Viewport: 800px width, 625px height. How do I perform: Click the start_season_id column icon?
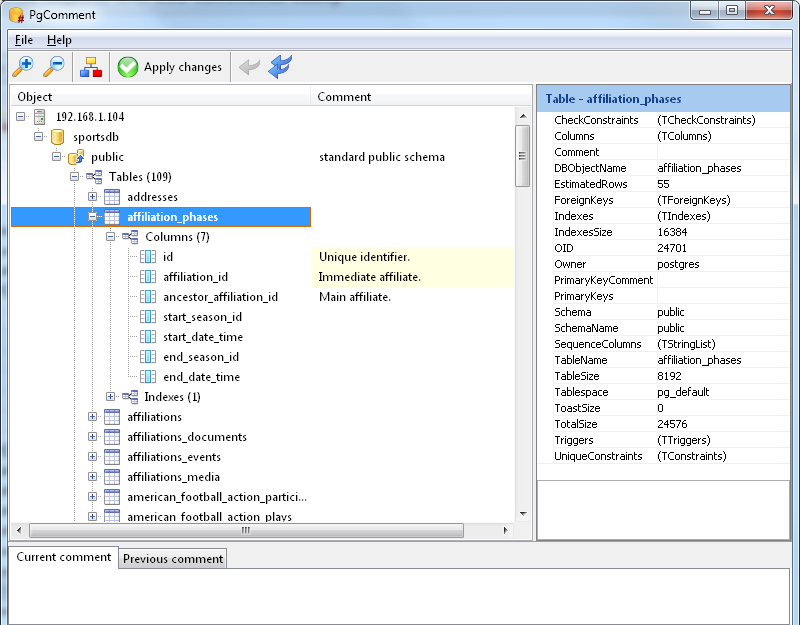(148, 317)
